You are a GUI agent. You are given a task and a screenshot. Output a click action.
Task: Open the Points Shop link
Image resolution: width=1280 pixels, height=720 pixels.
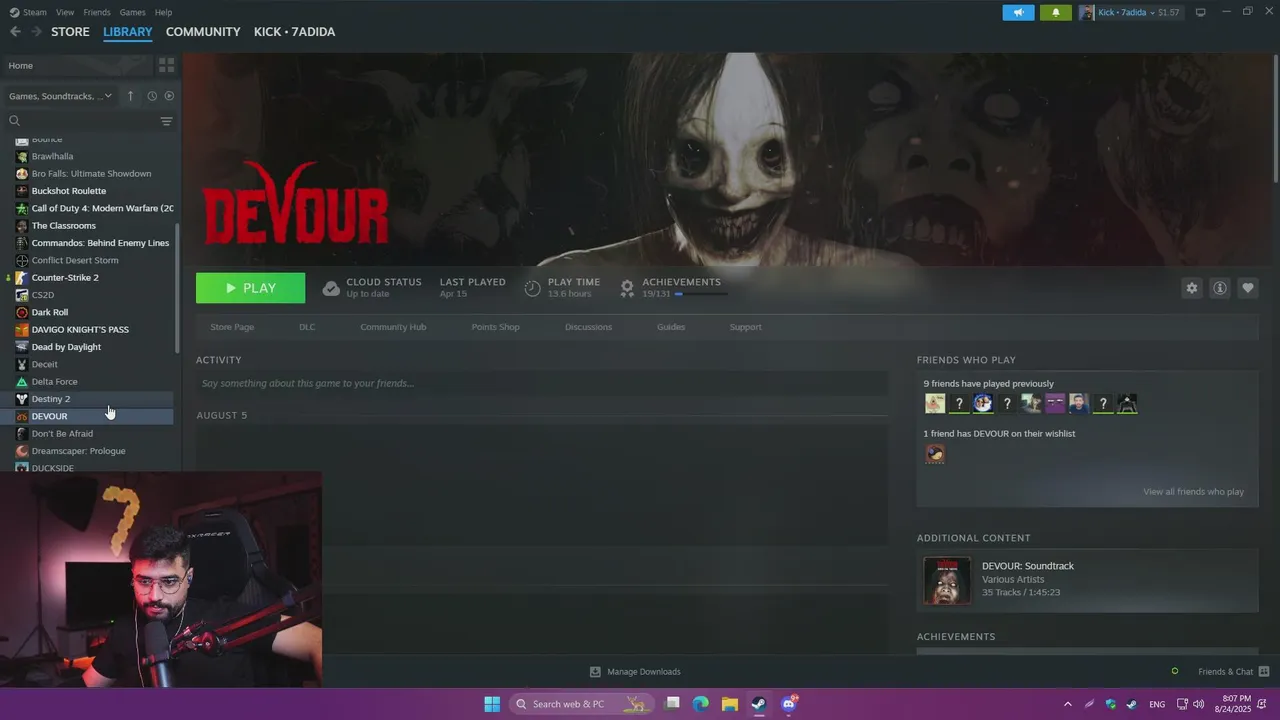[x=496, y=327]
